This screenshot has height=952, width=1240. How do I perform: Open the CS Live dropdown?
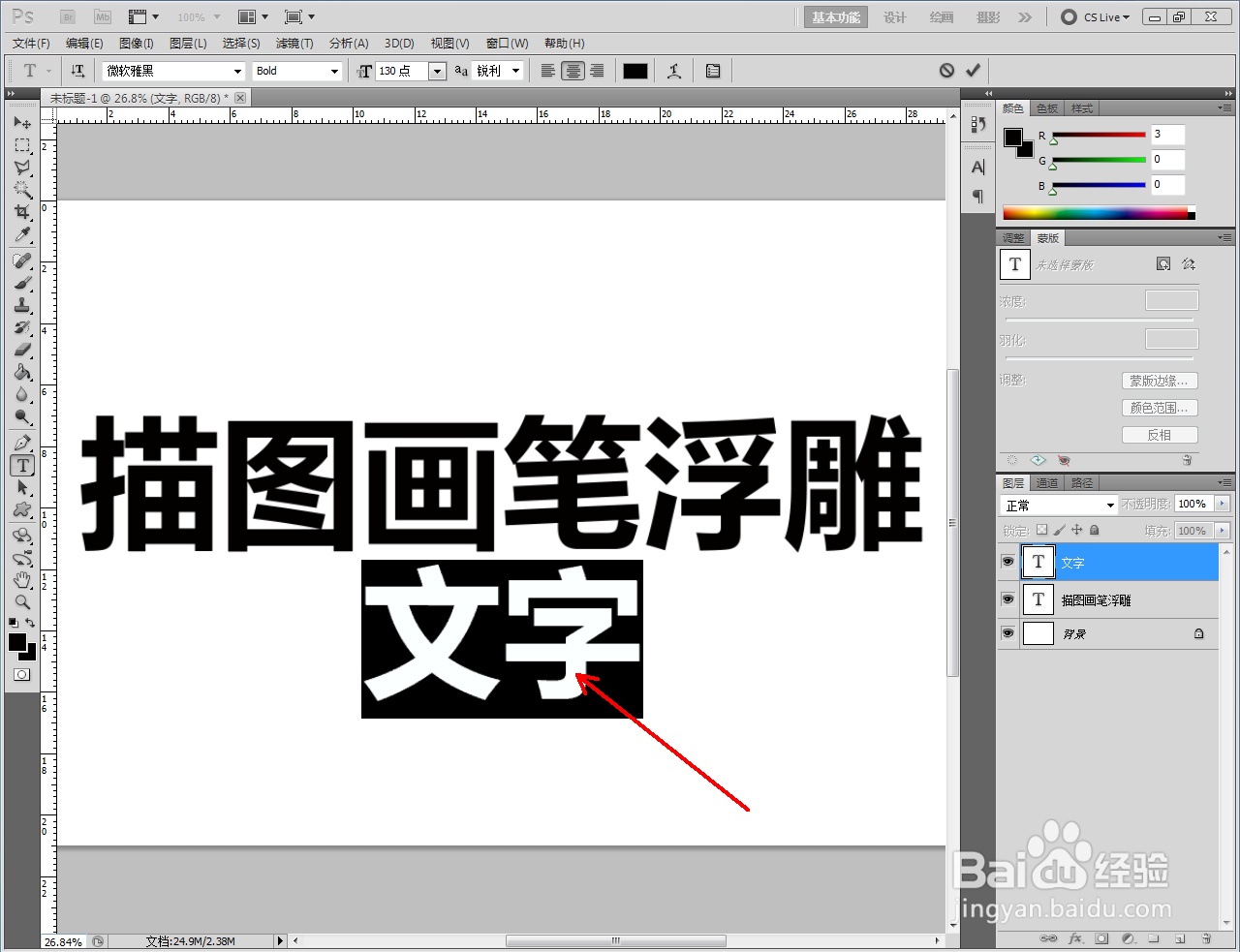click(x=1096, y=16)
